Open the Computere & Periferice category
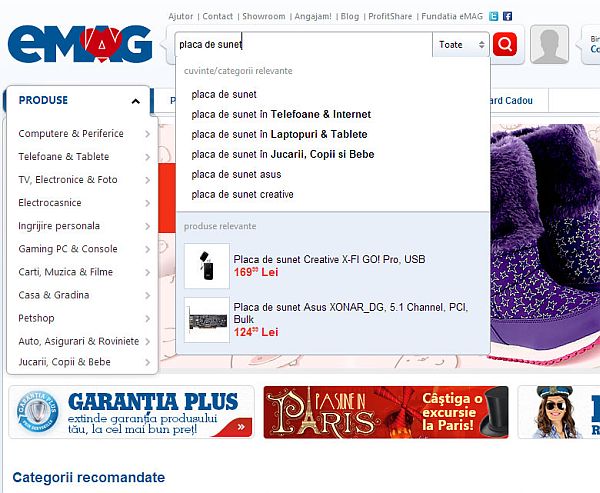The width and height of the screenshot is (600, 493). point(71,134)
